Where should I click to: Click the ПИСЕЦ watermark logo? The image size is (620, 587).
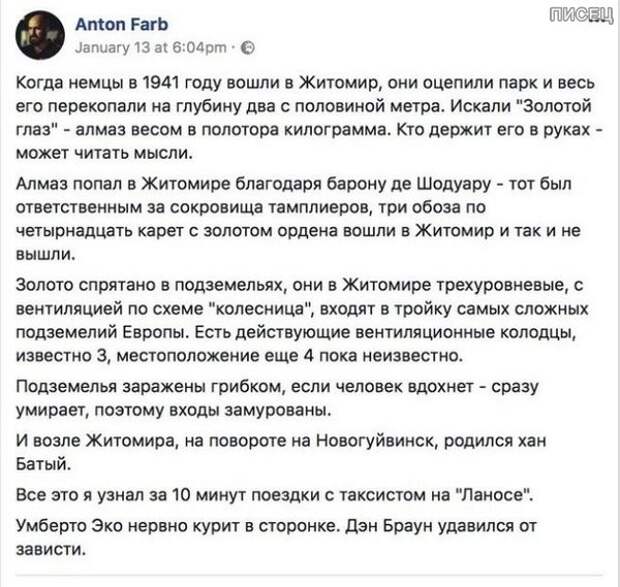tap(582, 15)
